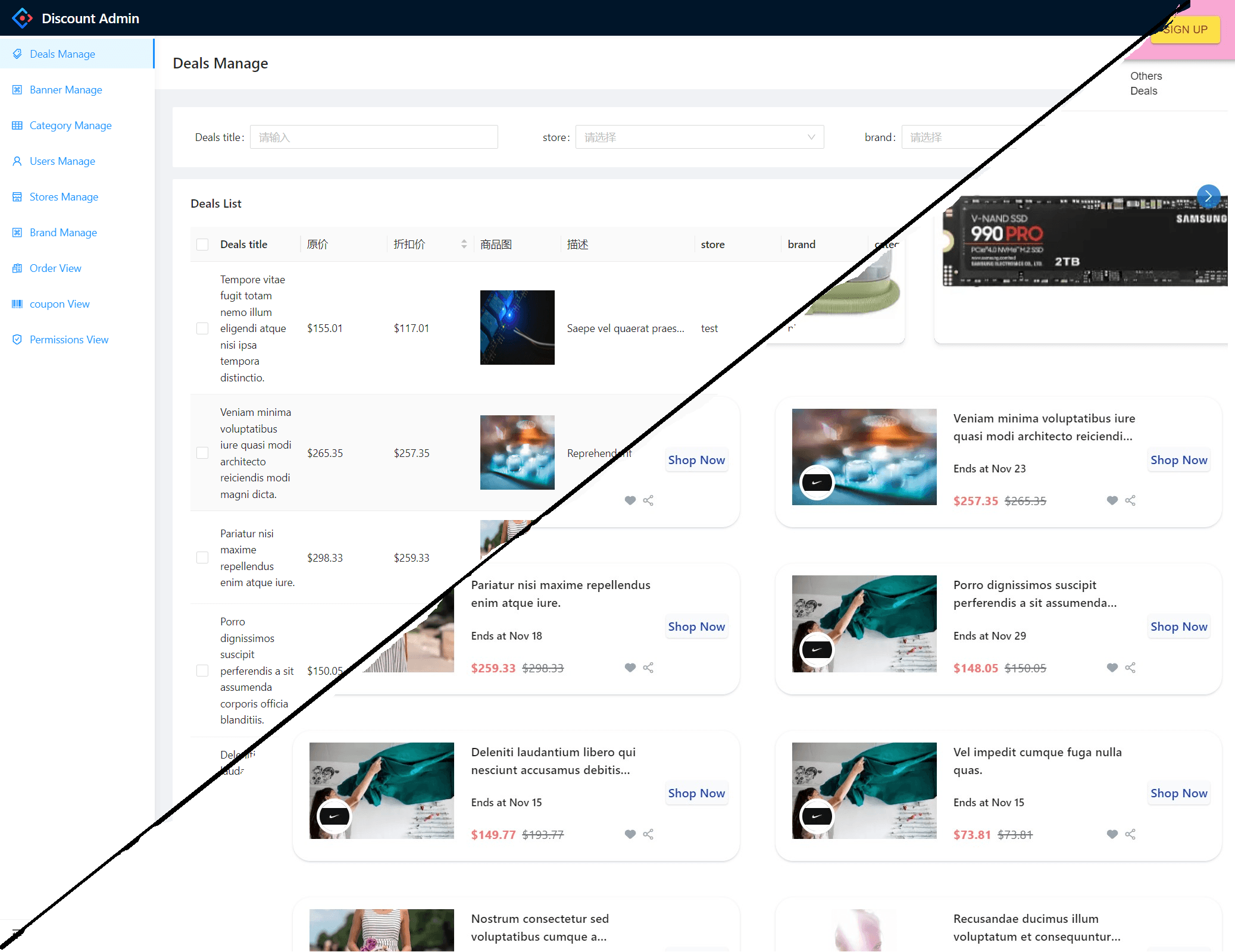Like the Porro dignissimos suscipit deal
The image size is (1235, 952).
pyautogui.click(x=1112, y=668)
